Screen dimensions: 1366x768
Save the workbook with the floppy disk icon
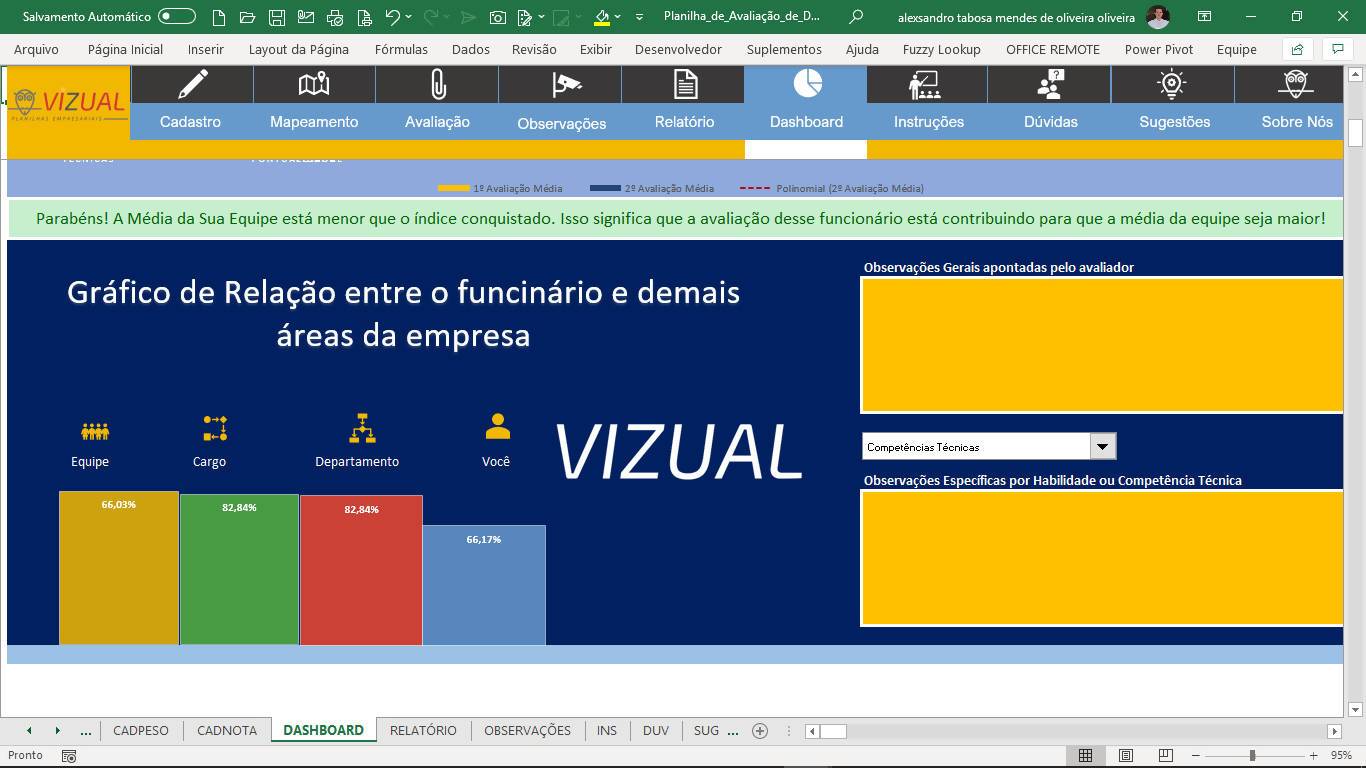277,17
